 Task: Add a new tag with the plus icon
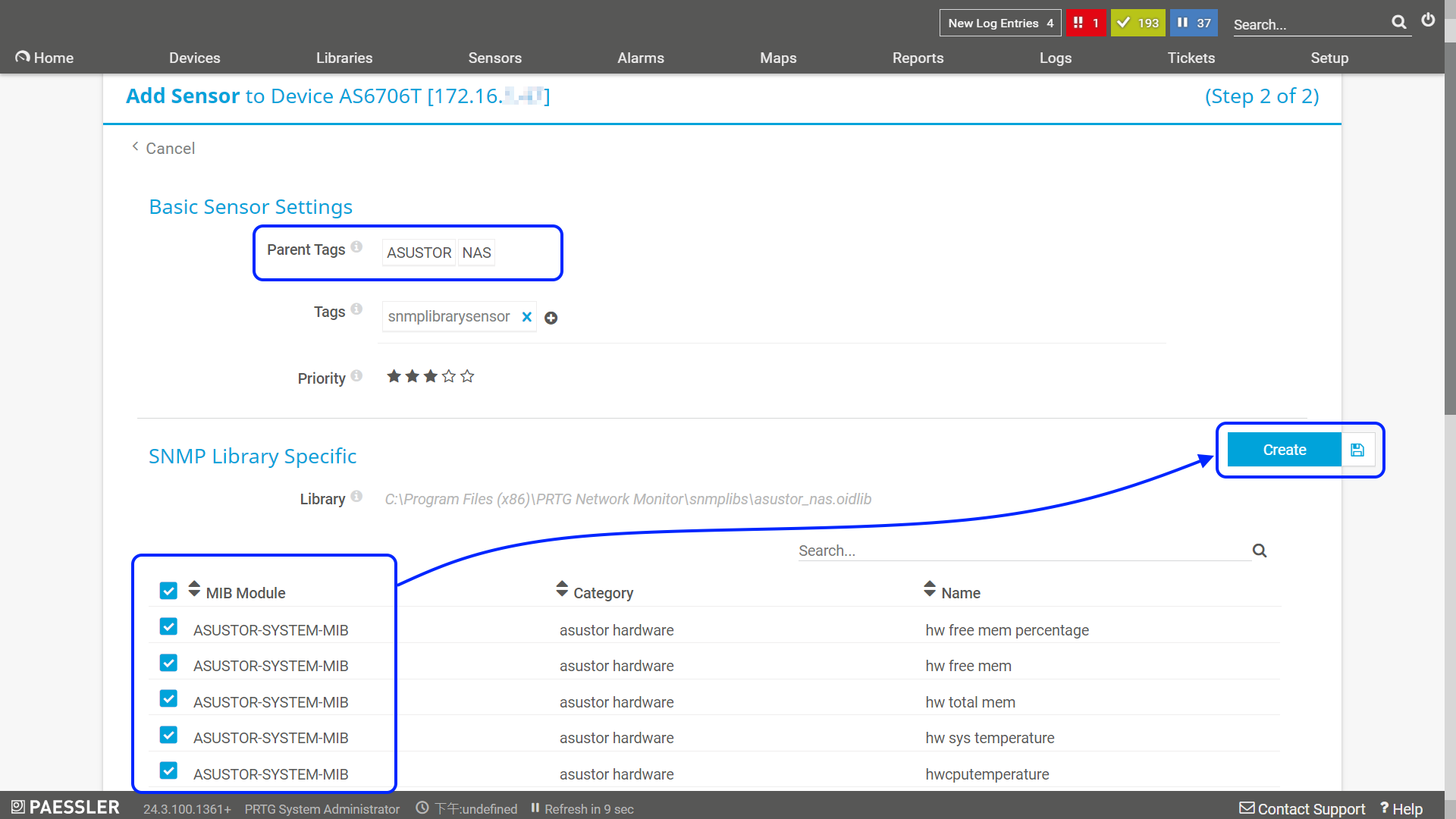click(x=551, y=318)
